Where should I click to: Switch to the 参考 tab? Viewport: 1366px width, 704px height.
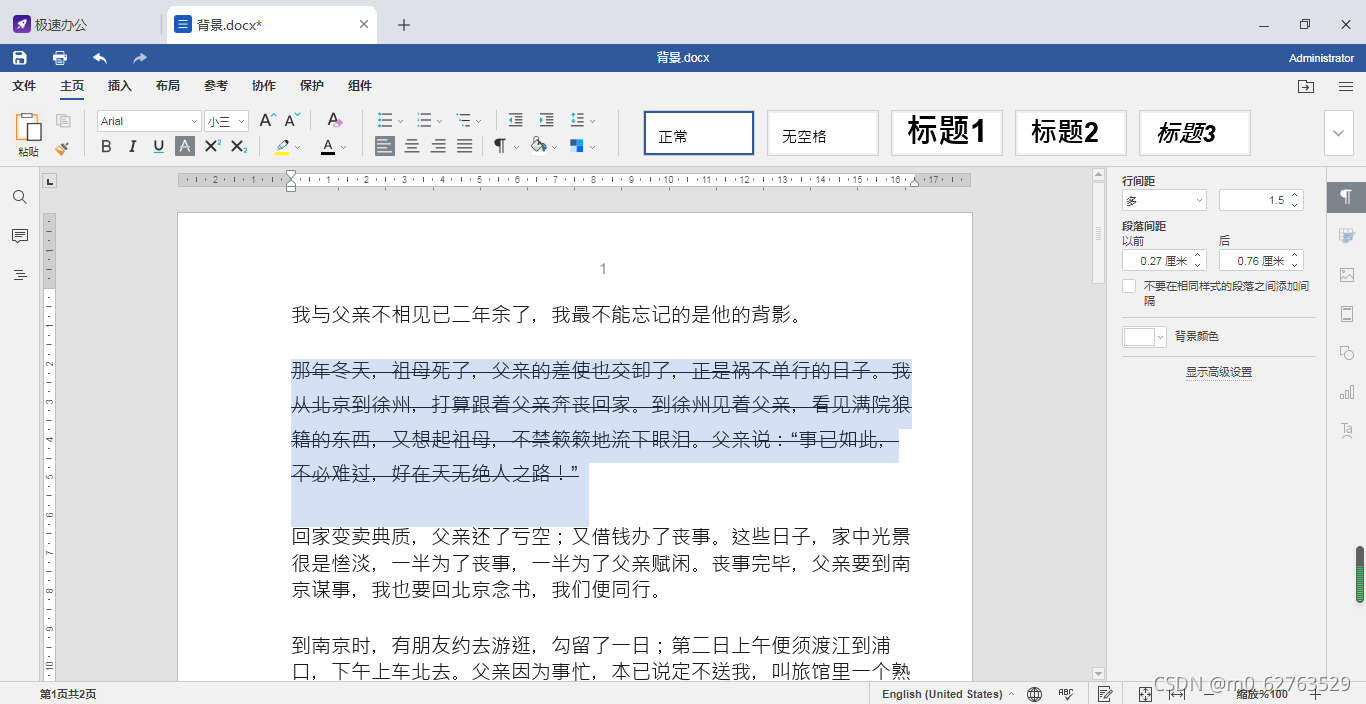pos(216,86)
